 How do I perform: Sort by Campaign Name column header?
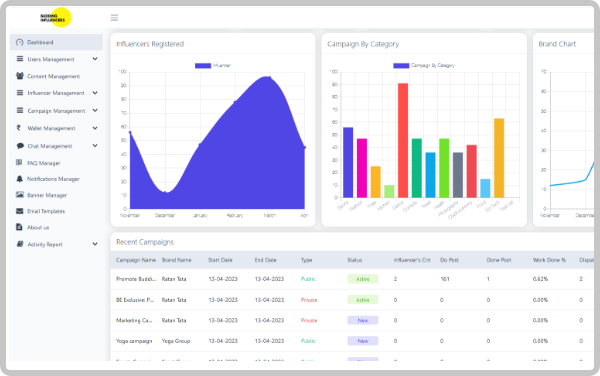point(136,260)
